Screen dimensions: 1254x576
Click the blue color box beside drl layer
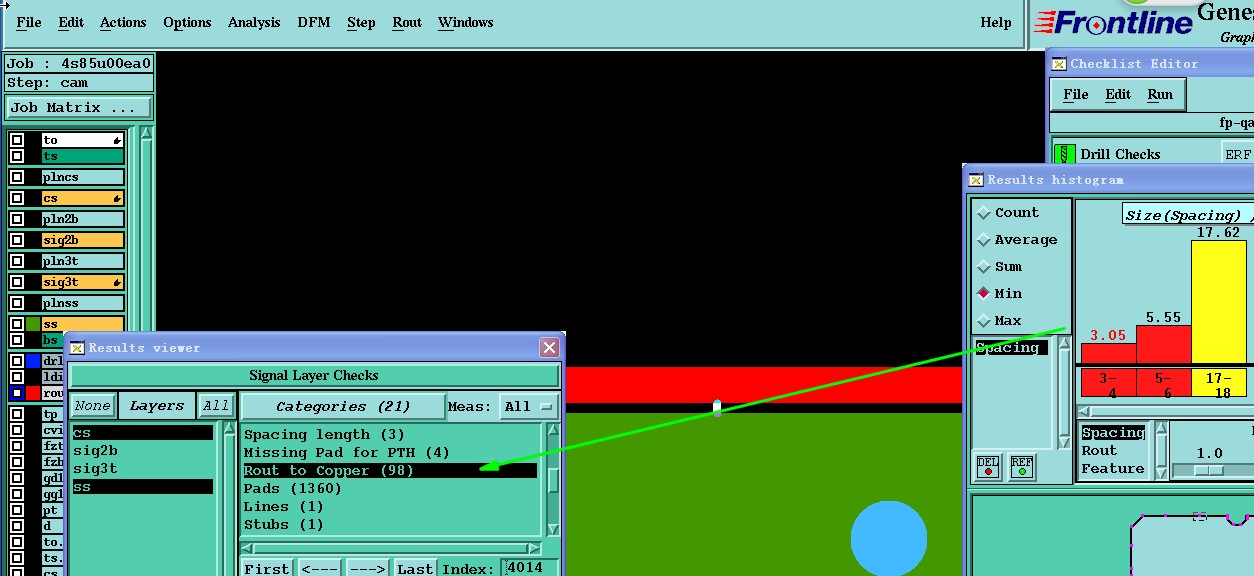pos(33,361)
